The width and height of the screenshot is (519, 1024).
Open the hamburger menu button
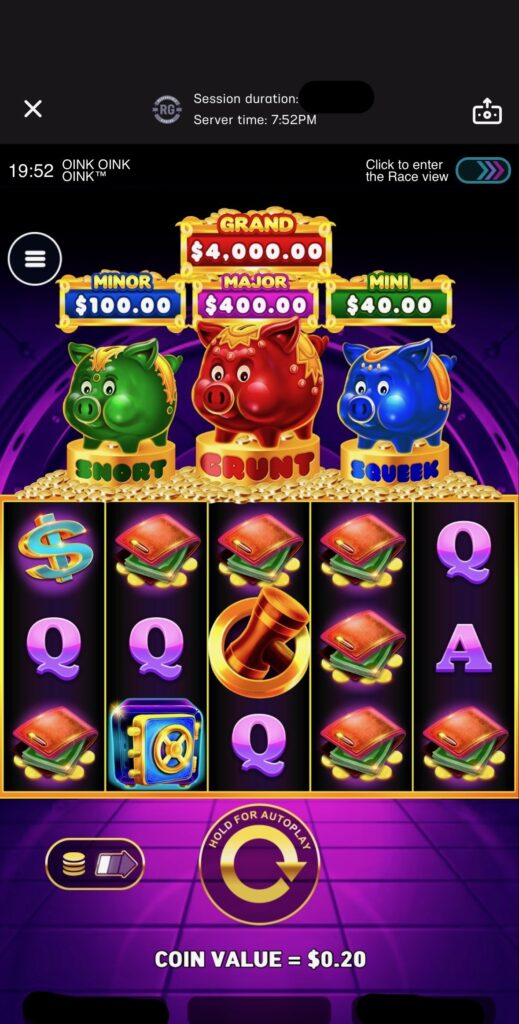pos(35,259)
